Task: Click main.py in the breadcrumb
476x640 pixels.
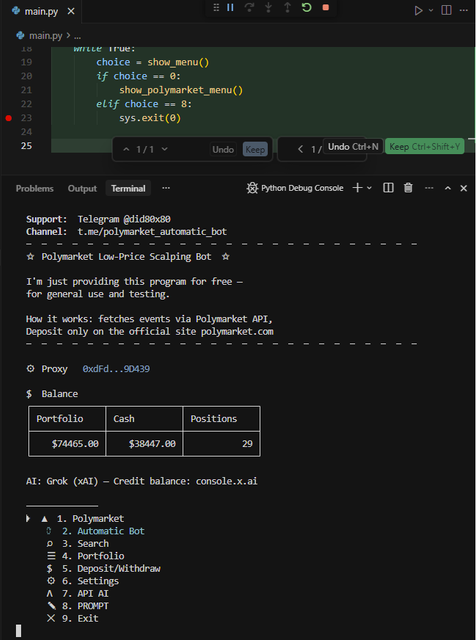Action: coord(45,36)
